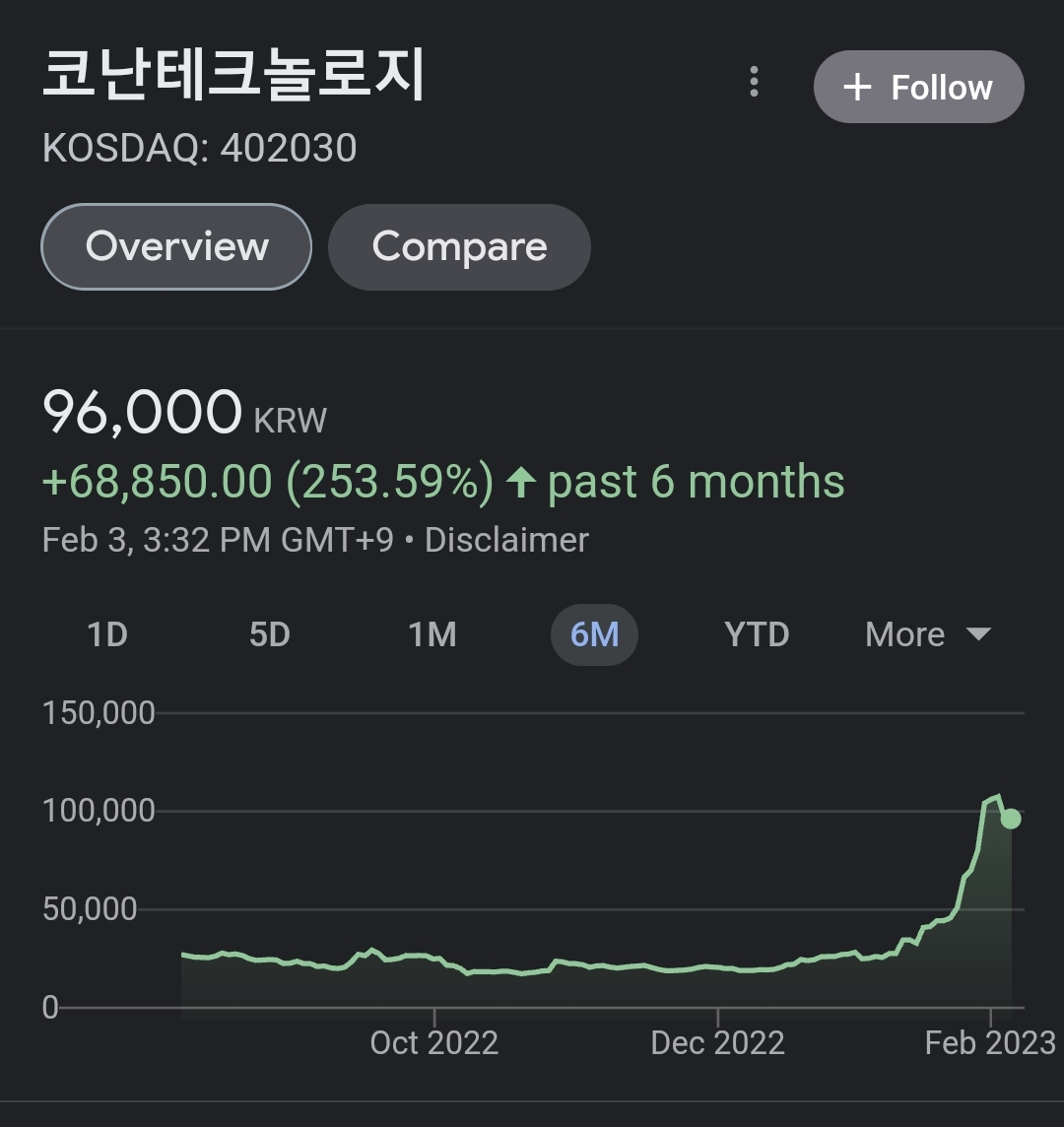Viewport: 1064px width, 1127px height.
Task: Open the Disclaimer link
Action: point(506,540)
